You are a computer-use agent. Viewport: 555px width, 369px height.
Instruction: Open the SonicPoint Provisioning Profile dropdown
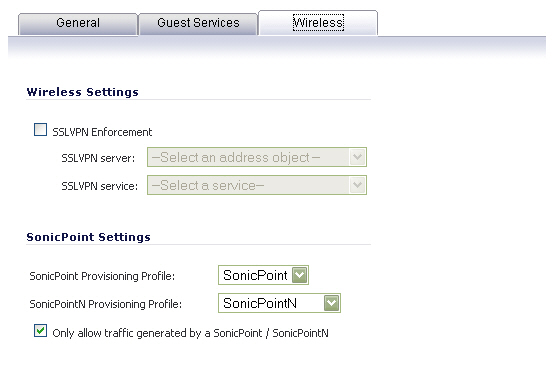coord(263,275)
